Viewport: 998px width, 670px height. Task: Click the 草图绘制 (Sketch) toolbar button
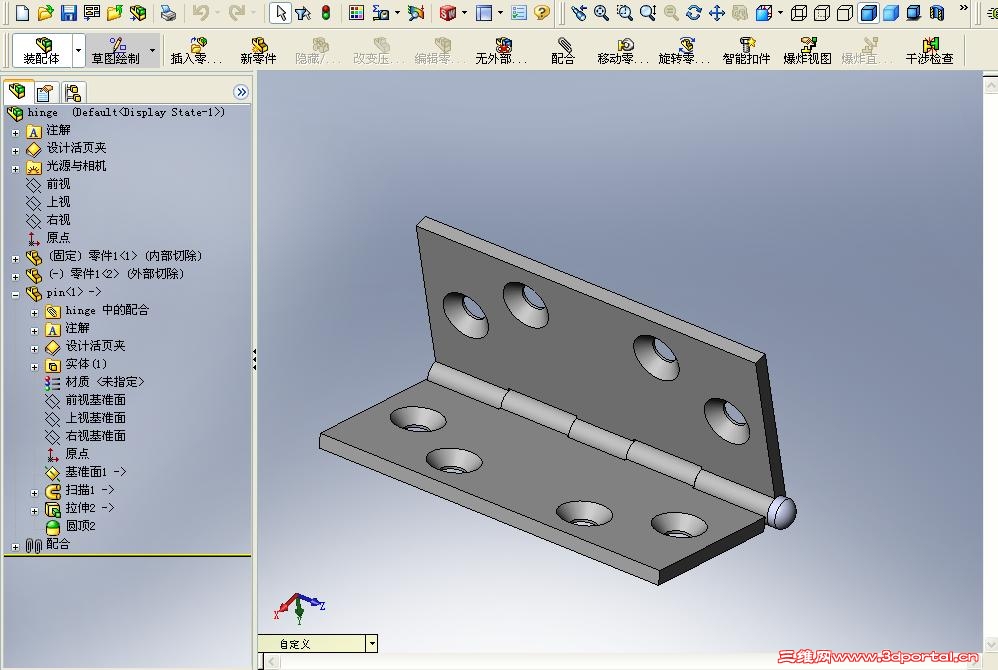pyautogui.click(x=115, y=50)
